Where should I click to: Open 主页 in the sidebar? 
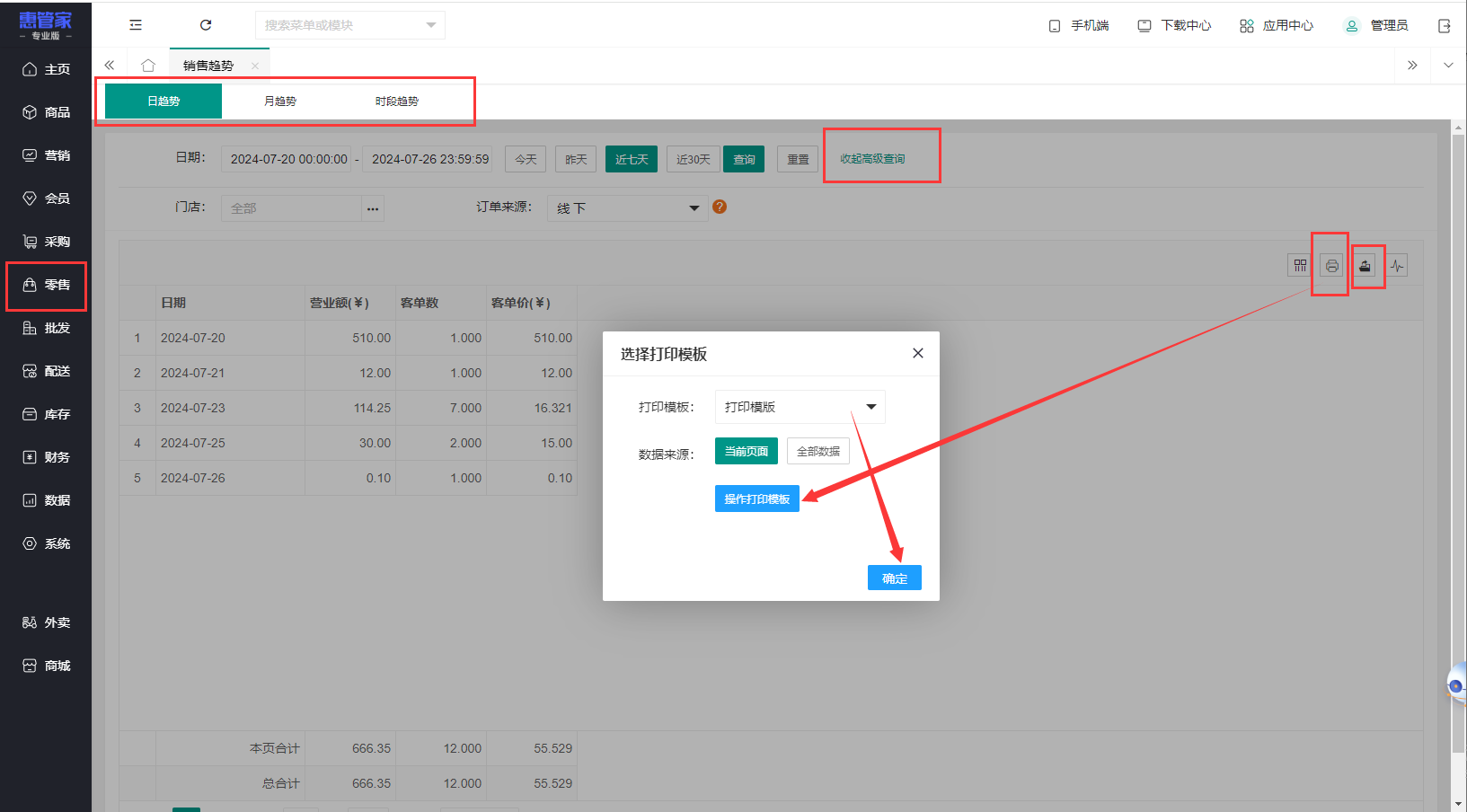click(x=46, y=69)
